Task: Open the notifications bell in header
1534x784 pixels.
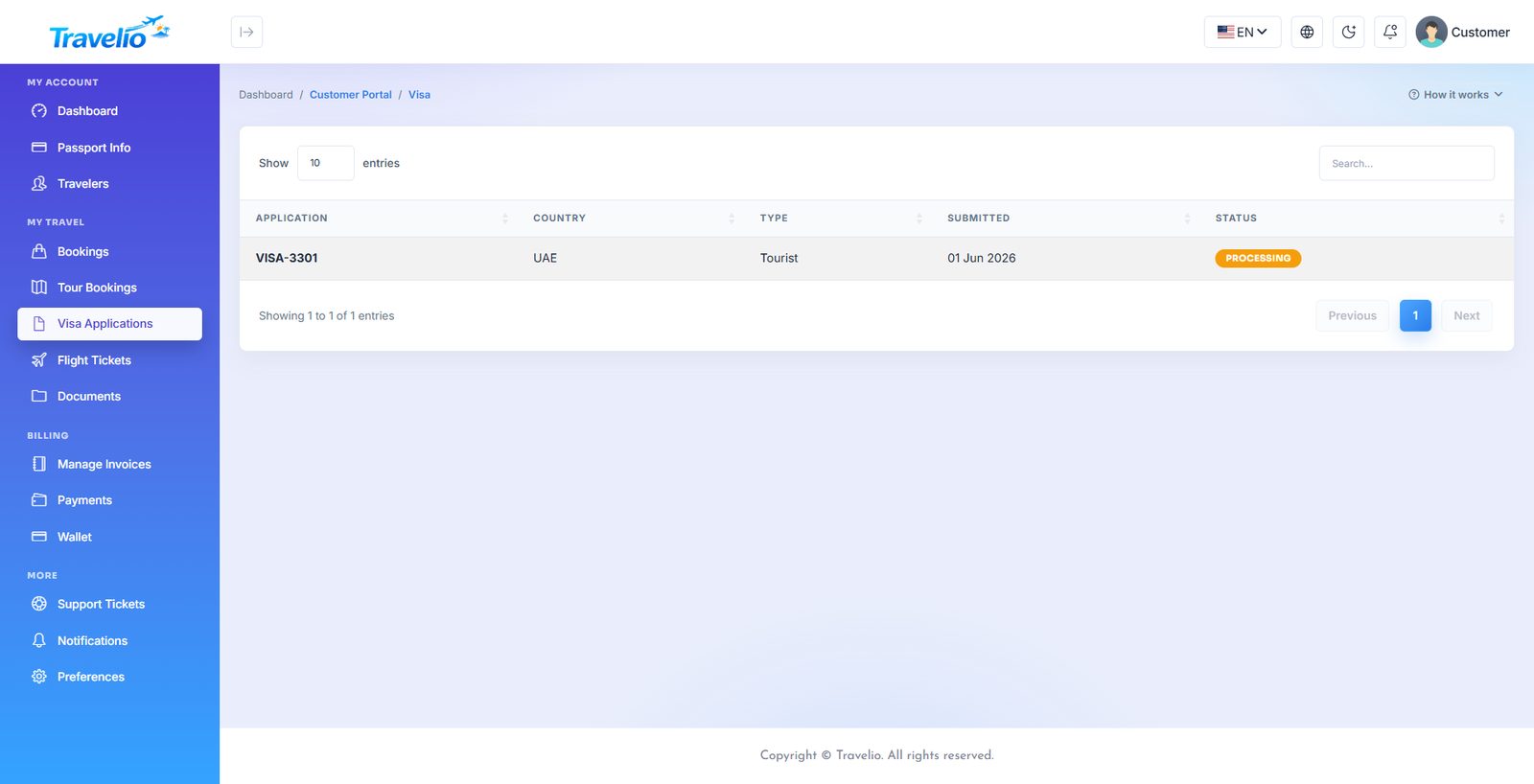Action: pyautogui.click(x=1390, y=32)
